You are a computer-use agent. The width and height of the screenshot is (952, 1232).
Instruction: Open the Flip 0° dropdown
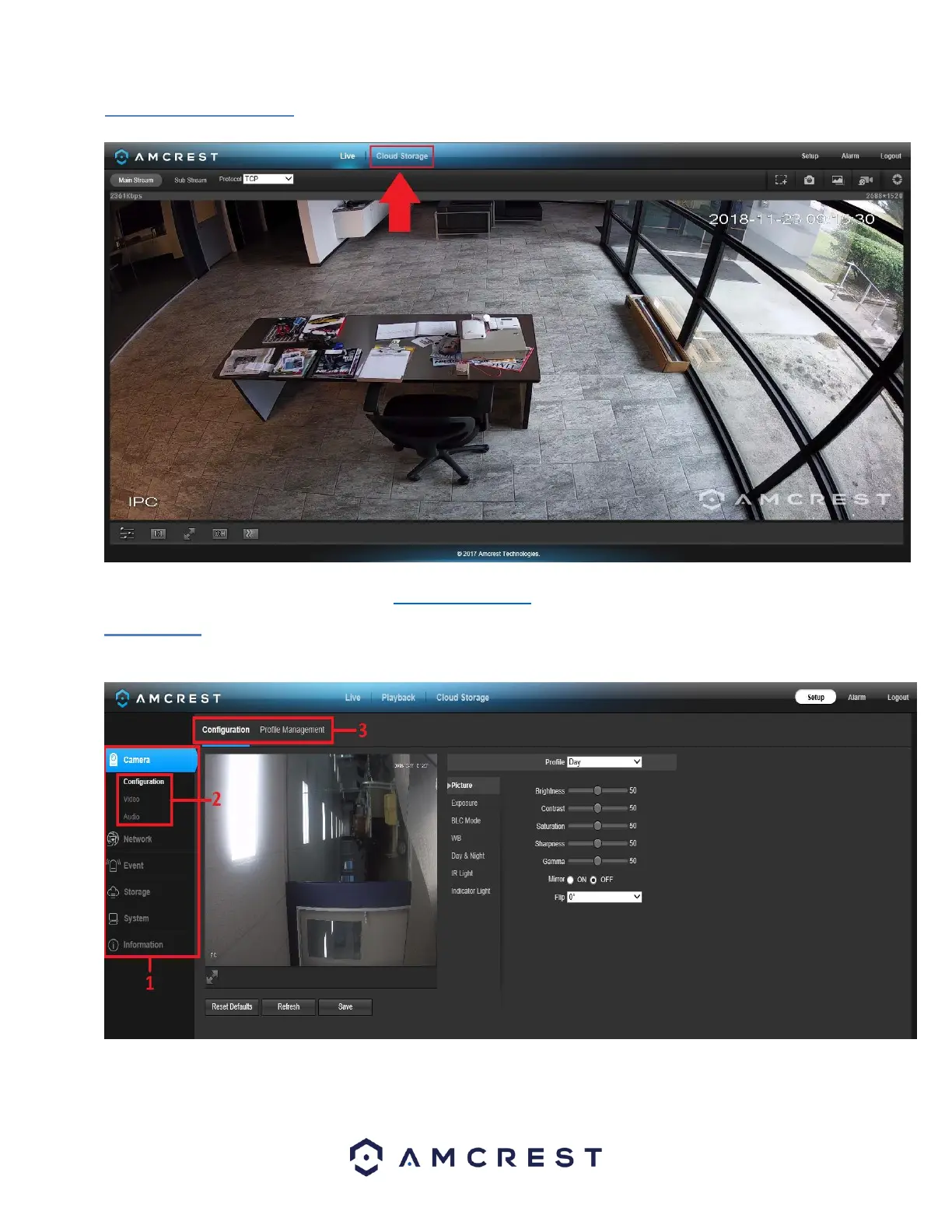[604, 897]
